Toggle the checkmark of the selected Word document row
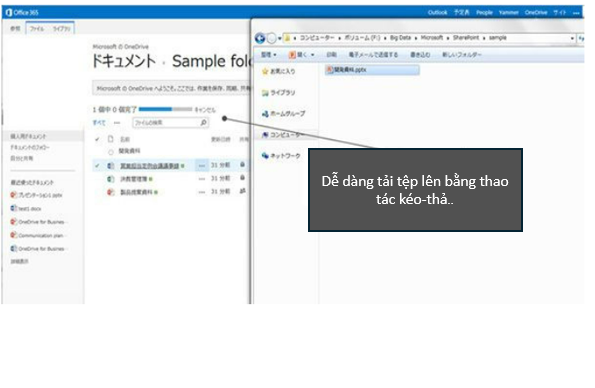The image size is (595, 388). [x=98, y=166]
